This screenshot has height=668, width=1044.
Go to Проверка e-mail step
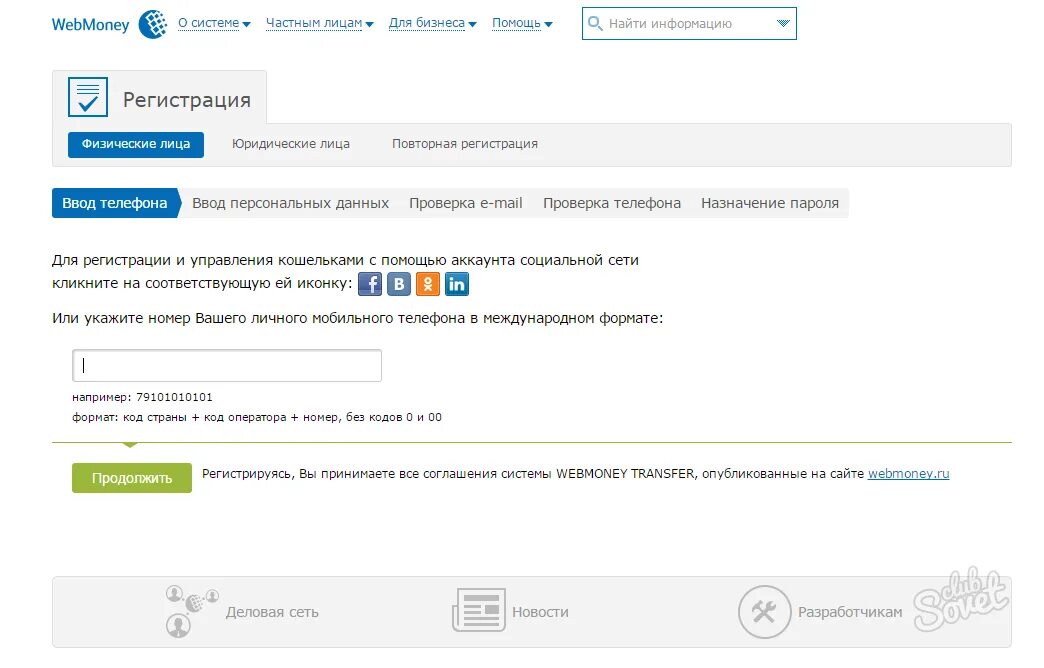point(465,203)
